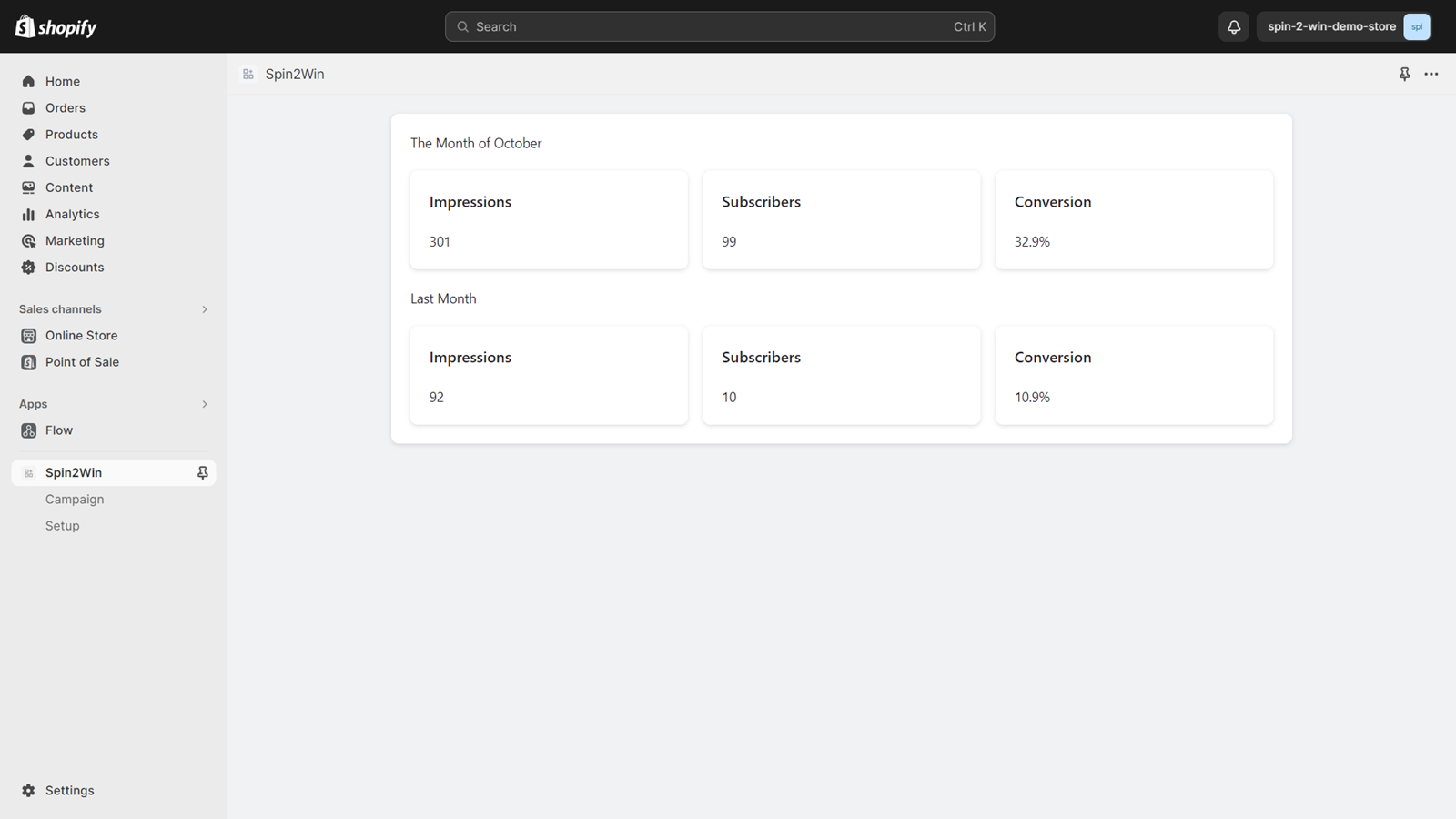Viewport: 1456px width, 819px height.
Task: Click Spin2Win title in page header
Action: pyautogui.click(x=295, y=74)
